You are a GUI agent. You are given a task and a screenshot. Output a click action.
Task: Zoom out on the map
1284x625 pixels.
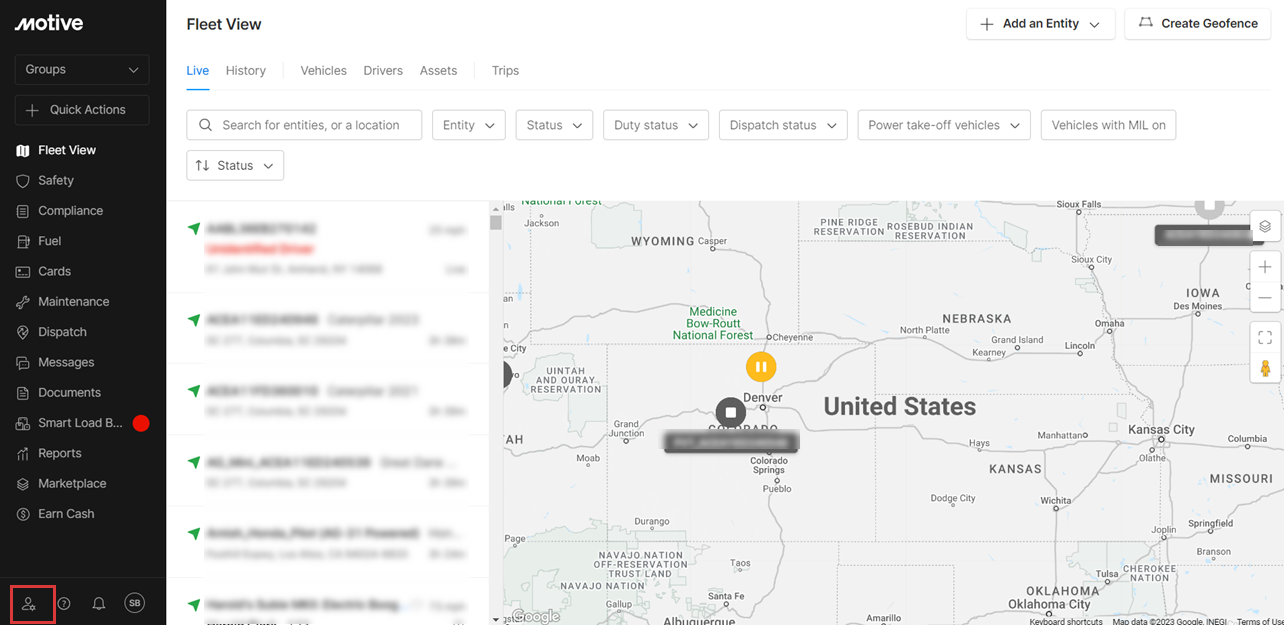tap(1265, 298)
